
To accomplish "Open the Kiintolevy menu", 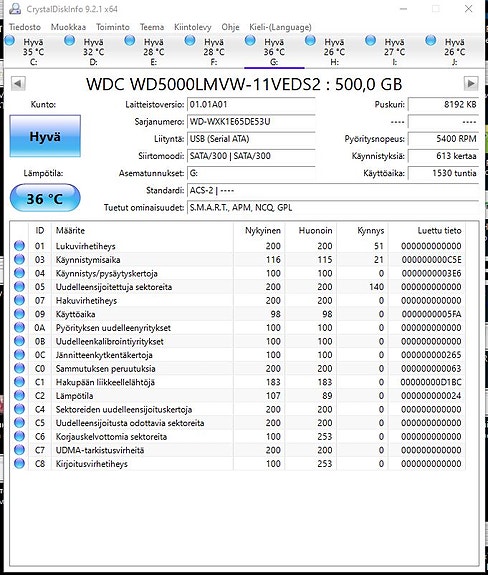I will [x=192, y=27].
